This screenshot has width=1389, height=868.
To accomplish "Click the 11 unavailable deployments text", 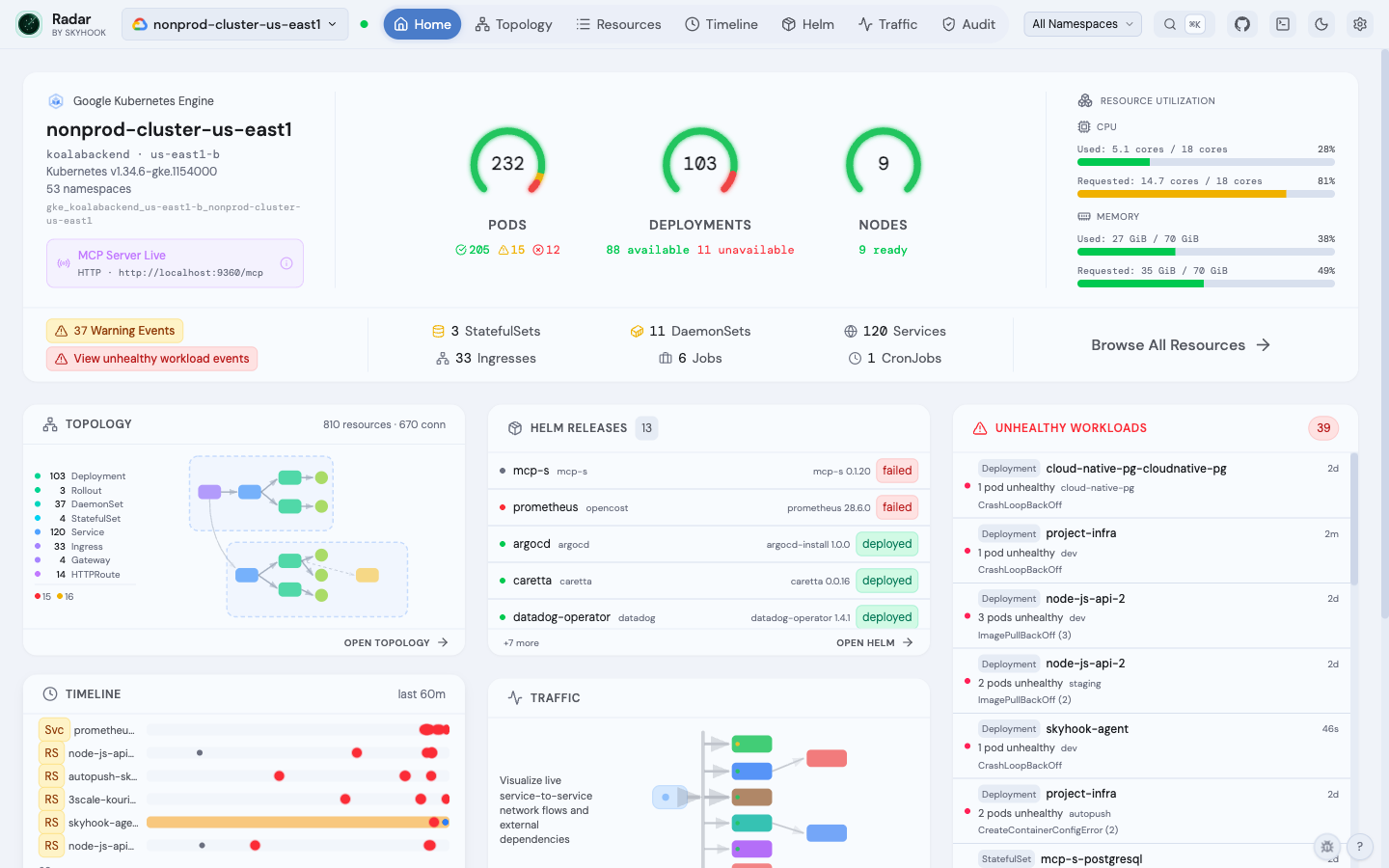I will 746,250.
